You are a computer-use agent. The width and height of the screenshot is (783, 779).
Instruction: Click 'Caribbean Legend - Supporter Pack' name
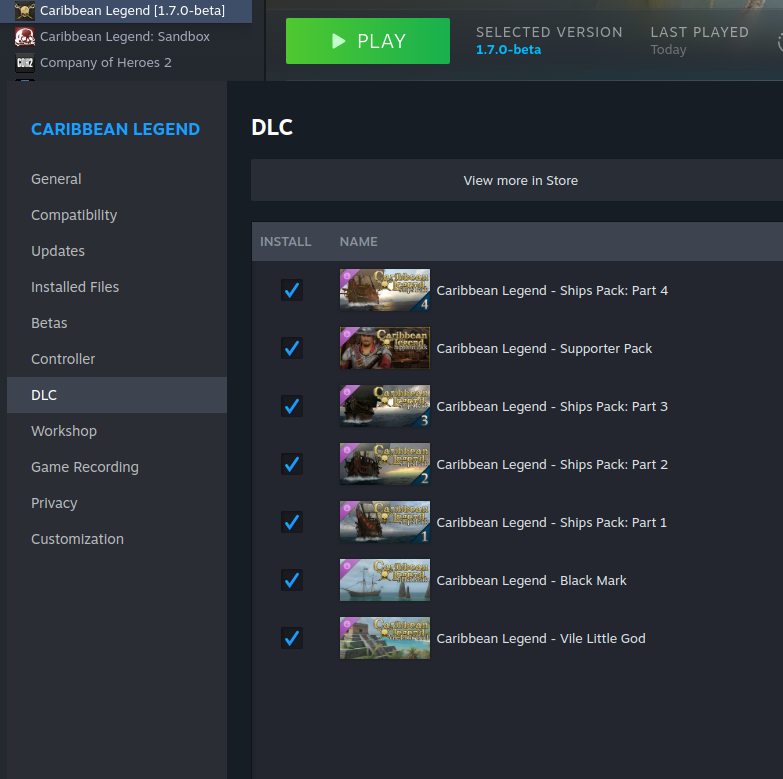544,348
